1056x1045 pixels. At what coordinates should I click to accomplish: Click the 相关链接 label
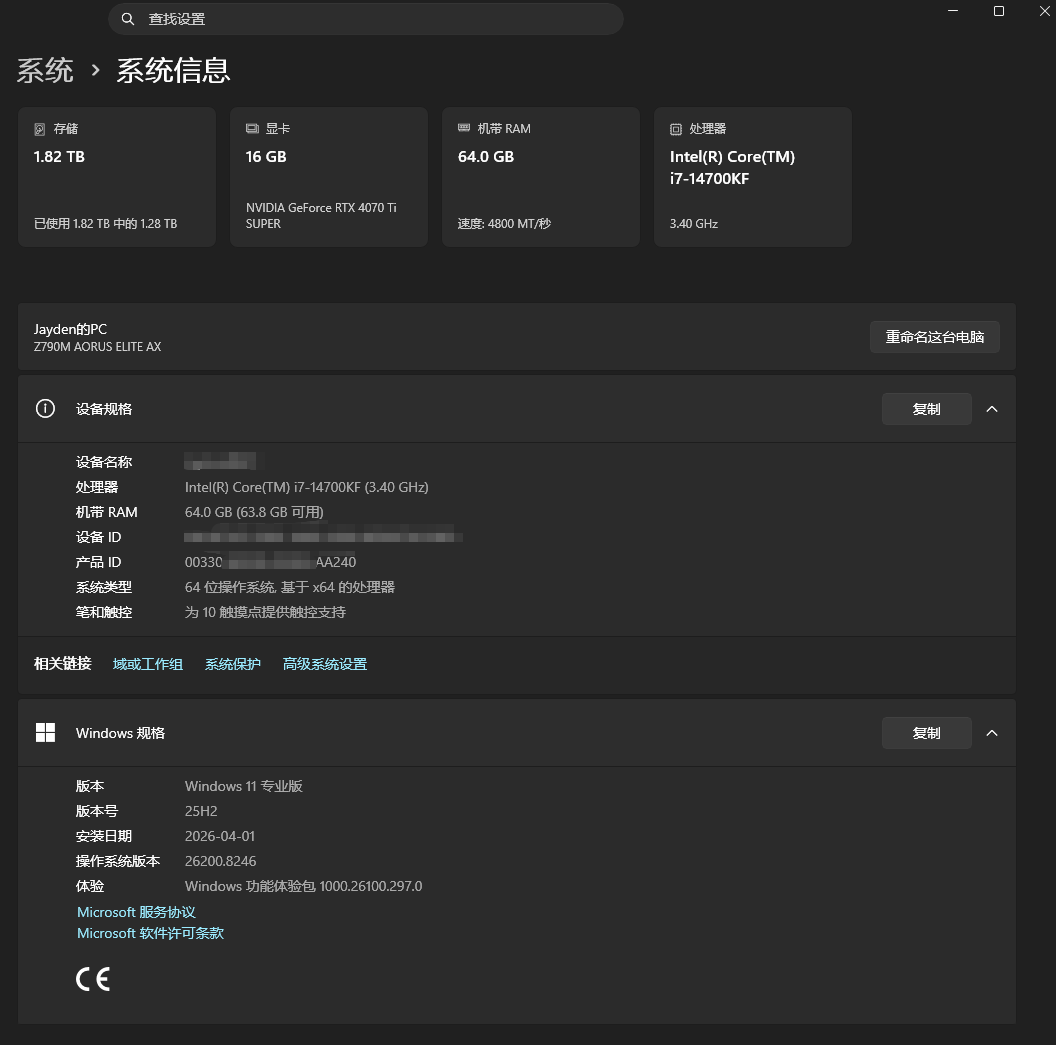tap(63, 664)
